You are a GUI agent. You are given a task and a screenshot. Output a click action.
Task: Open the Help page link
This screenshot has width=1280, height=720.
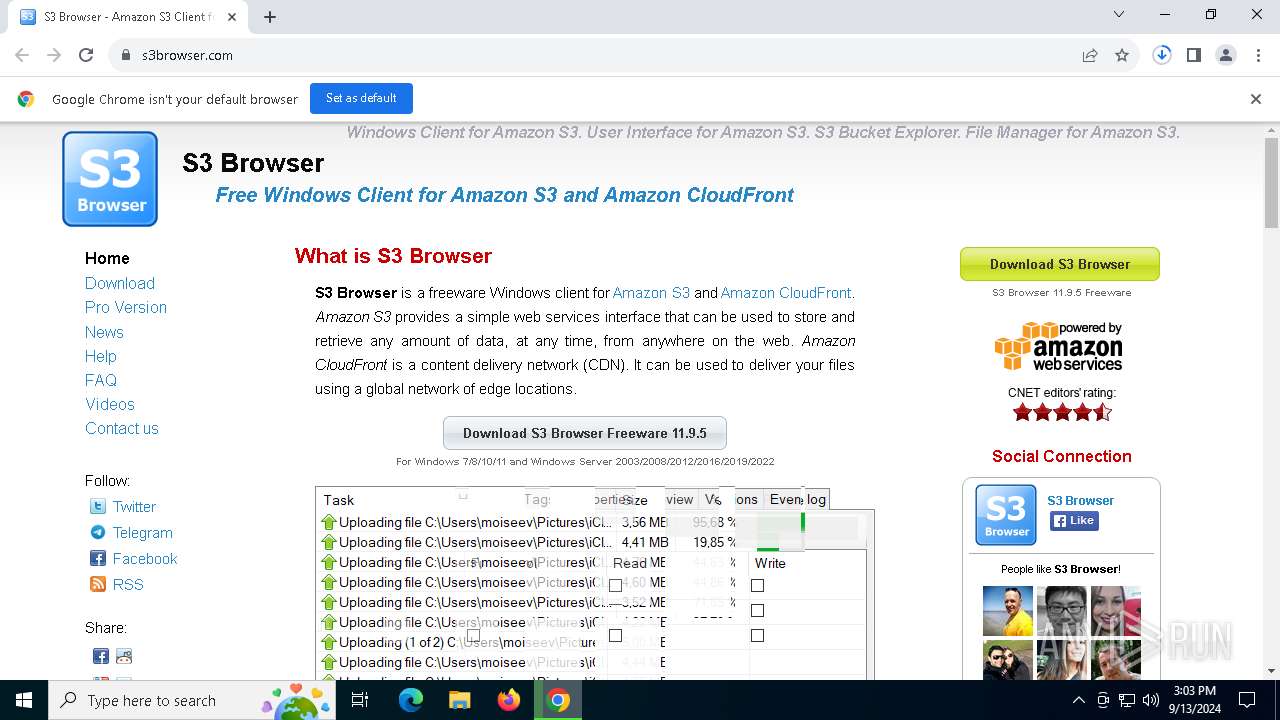click(101, 356)
